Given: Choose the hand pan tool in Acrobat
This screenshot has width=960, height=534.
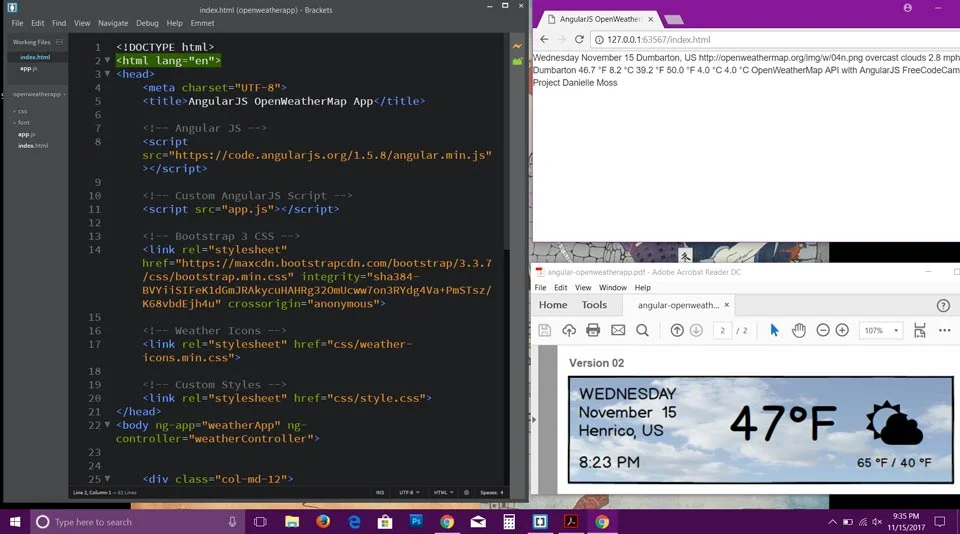Looking at the screenshot, I should point(798,330).
